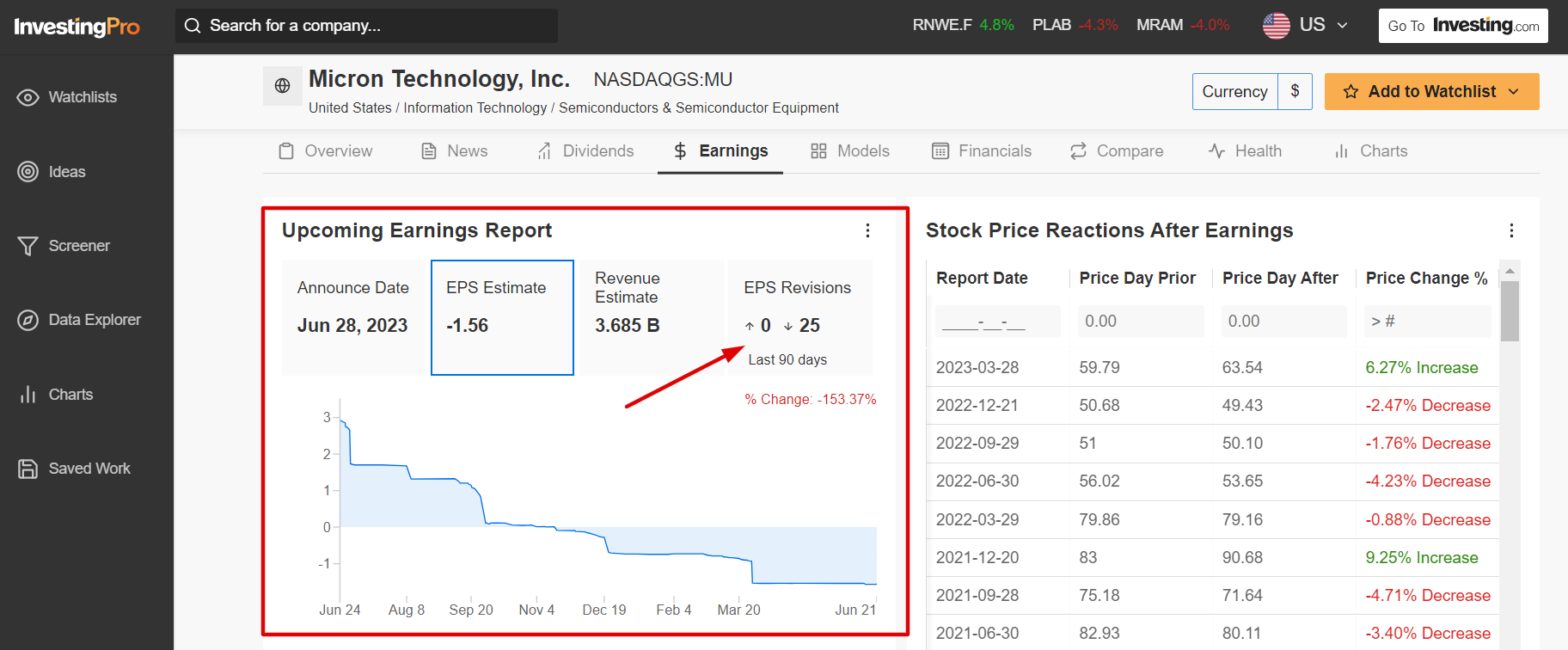
Task: Switch to the Dividends tab
Action: (x=585, y=151)
